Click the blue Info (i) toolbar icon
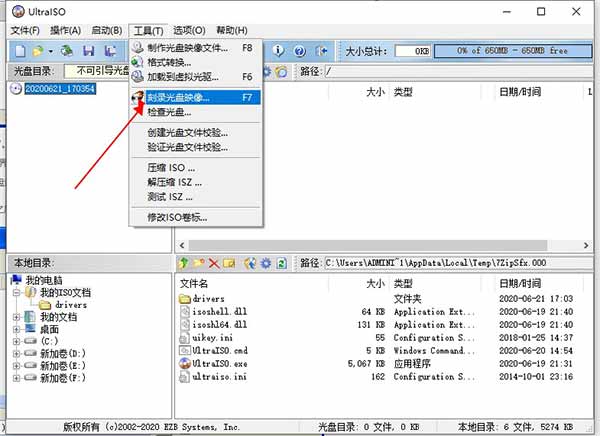600x436 pixels. coord(279,51)
